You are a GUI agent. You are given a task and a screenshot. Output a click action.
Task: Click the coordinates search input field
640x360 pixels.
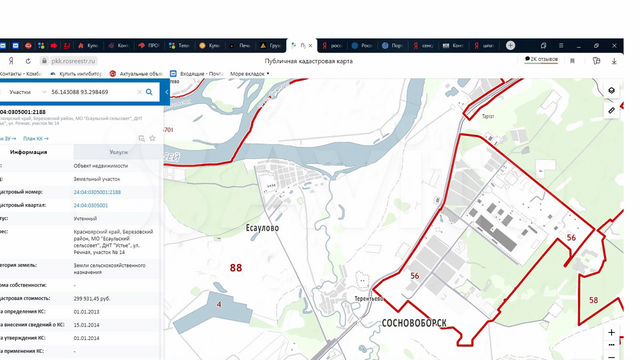(92, 92)
